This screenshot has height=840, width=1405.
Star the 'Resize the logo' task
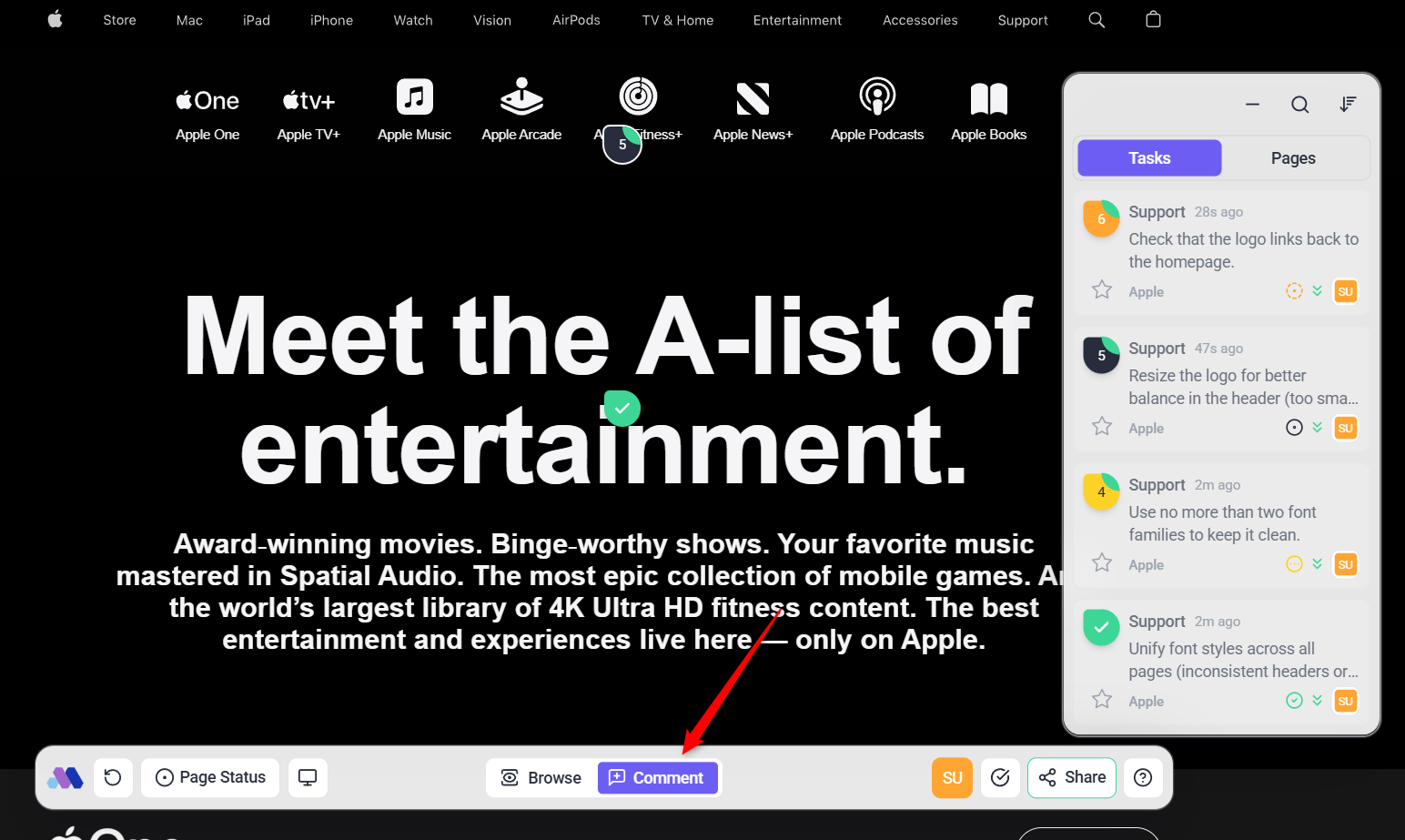[x=1102, y=426]
